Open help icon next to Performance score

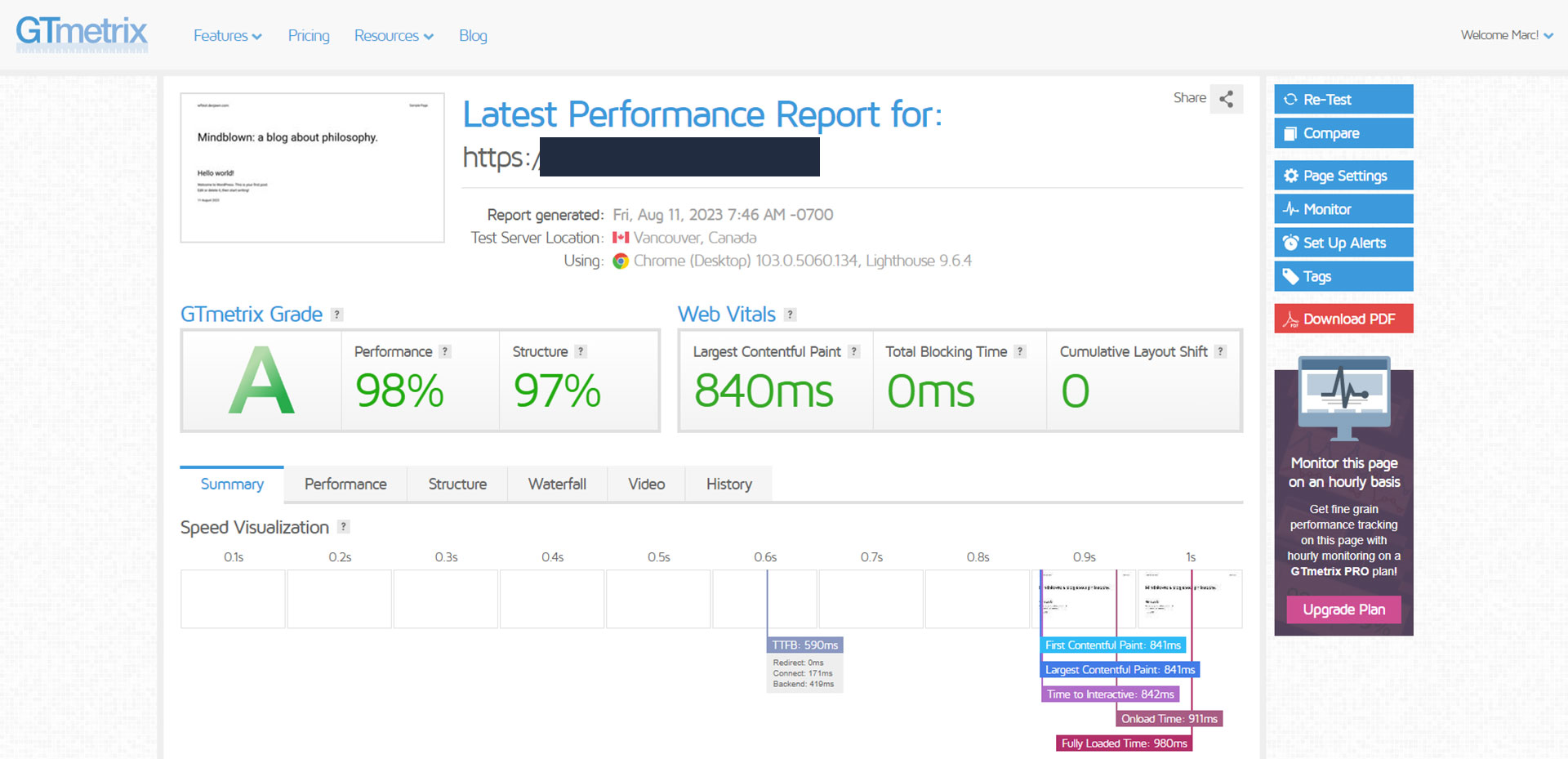(x=445, y=351)
